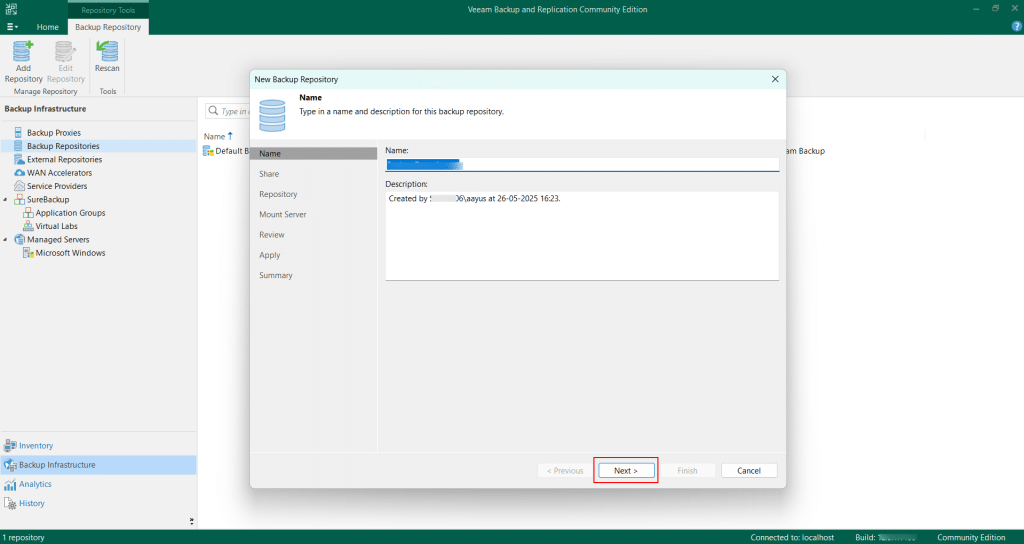Screen dimensions: 1024x544
Task: Select the Apply wizard step
Action: click(x=270, y=255)
